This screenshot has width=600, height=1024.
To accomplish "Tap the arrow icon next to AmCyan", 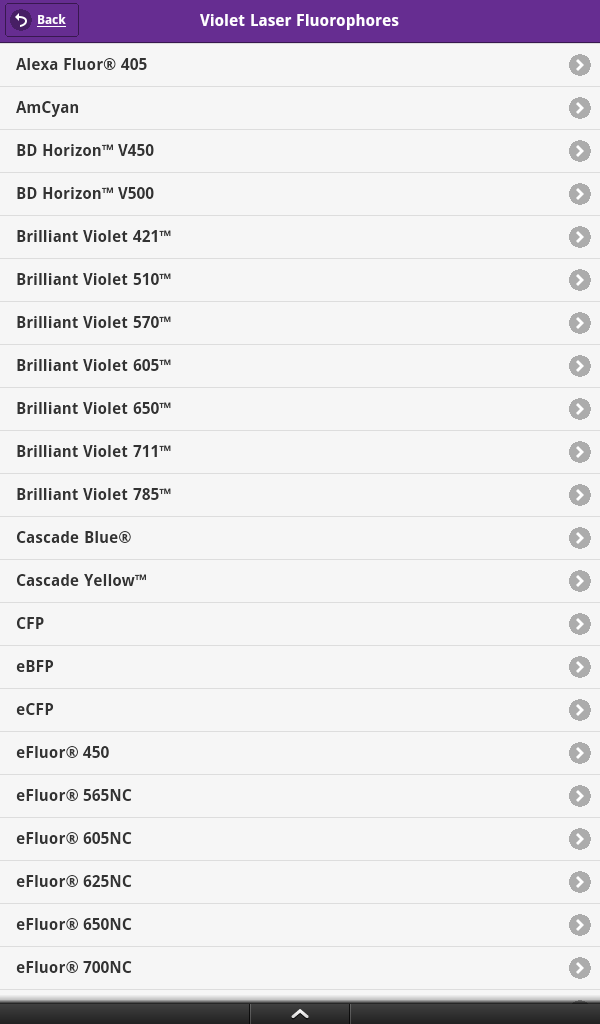I will 579,108.
